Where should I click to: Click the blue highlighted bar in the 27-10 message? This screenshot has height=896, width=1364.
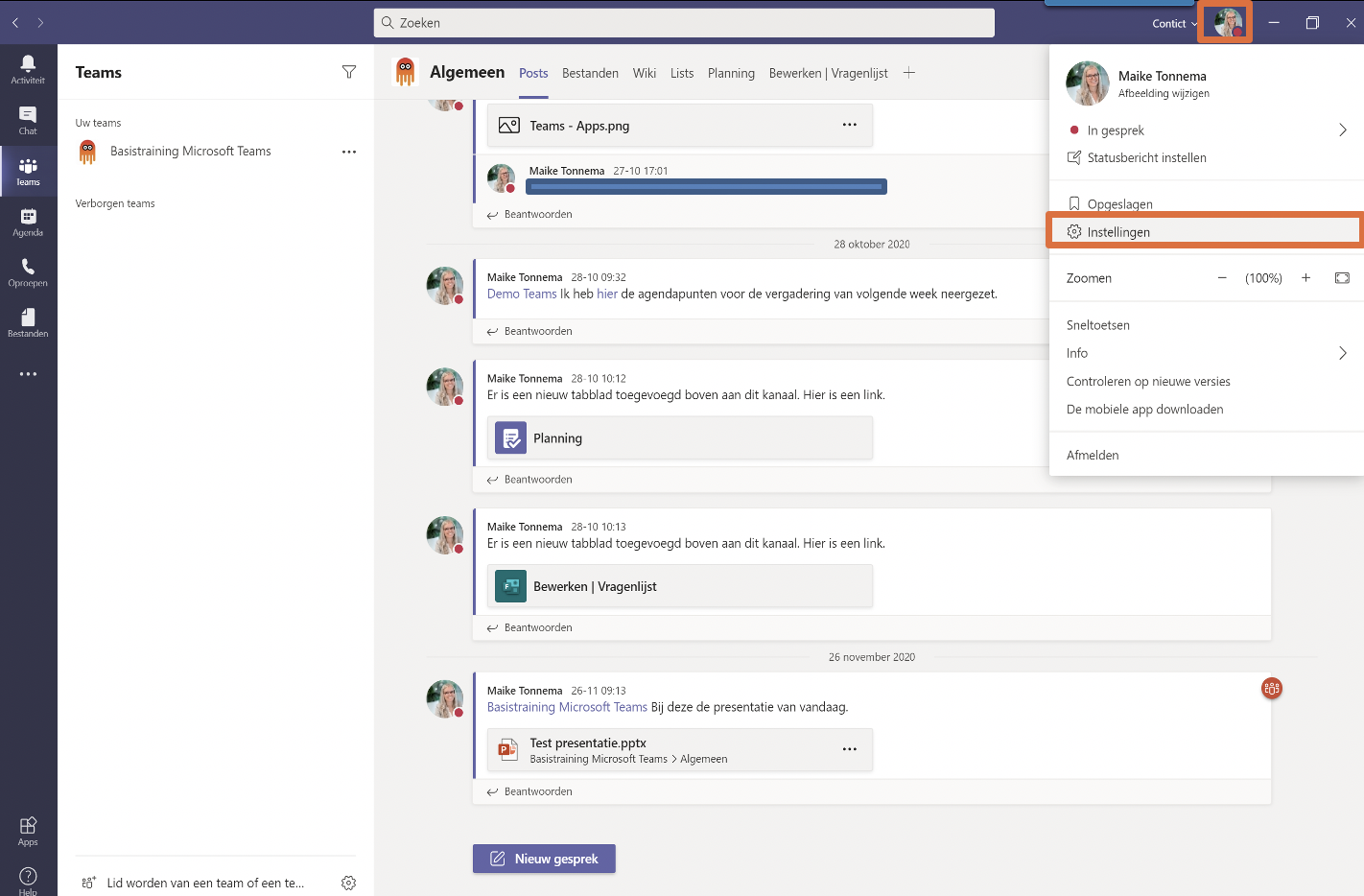pyautogui.click(x=706, y=187)
